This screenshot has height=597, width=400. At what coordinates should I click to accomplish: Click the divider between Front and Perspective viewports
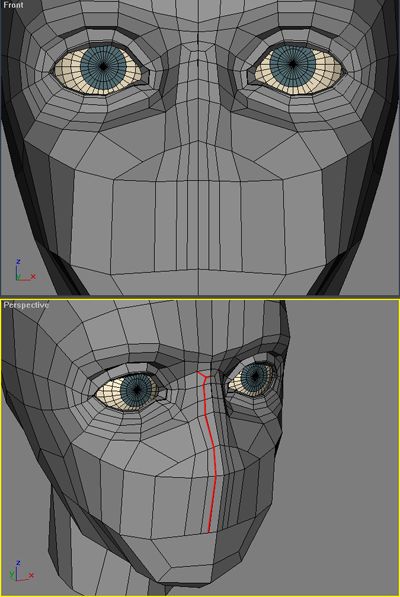200,297
